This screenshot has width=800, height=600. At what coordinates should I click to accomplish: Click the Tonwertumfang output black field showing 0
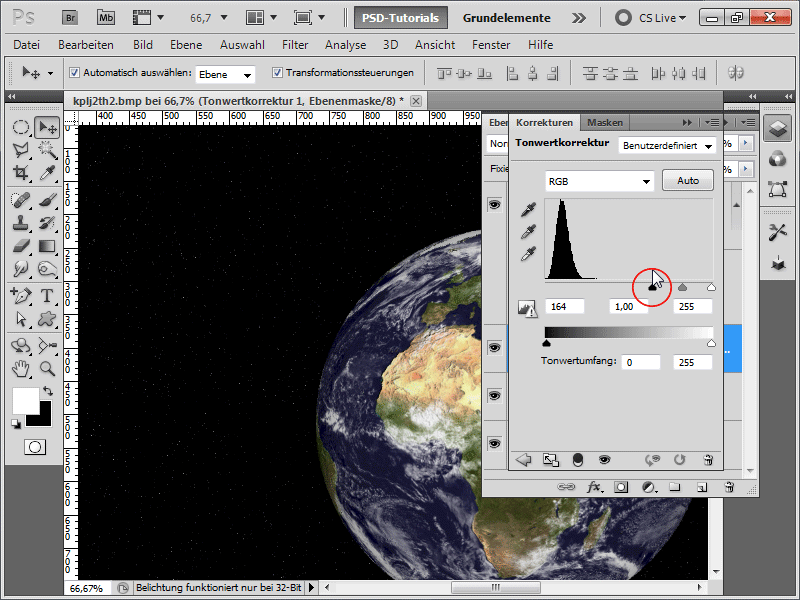click(x=641, y=362)
